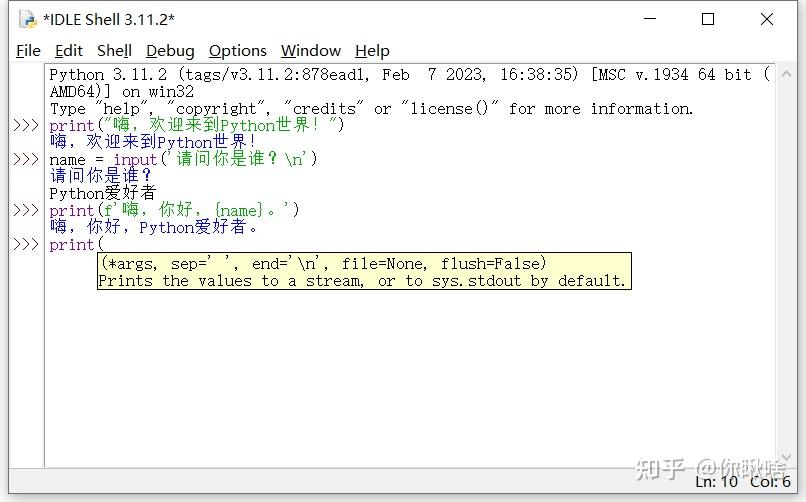The width and height of the screenshot is (806, 502).
Task: Click the first print welcome statement line
Action: (x=196, y=125)
